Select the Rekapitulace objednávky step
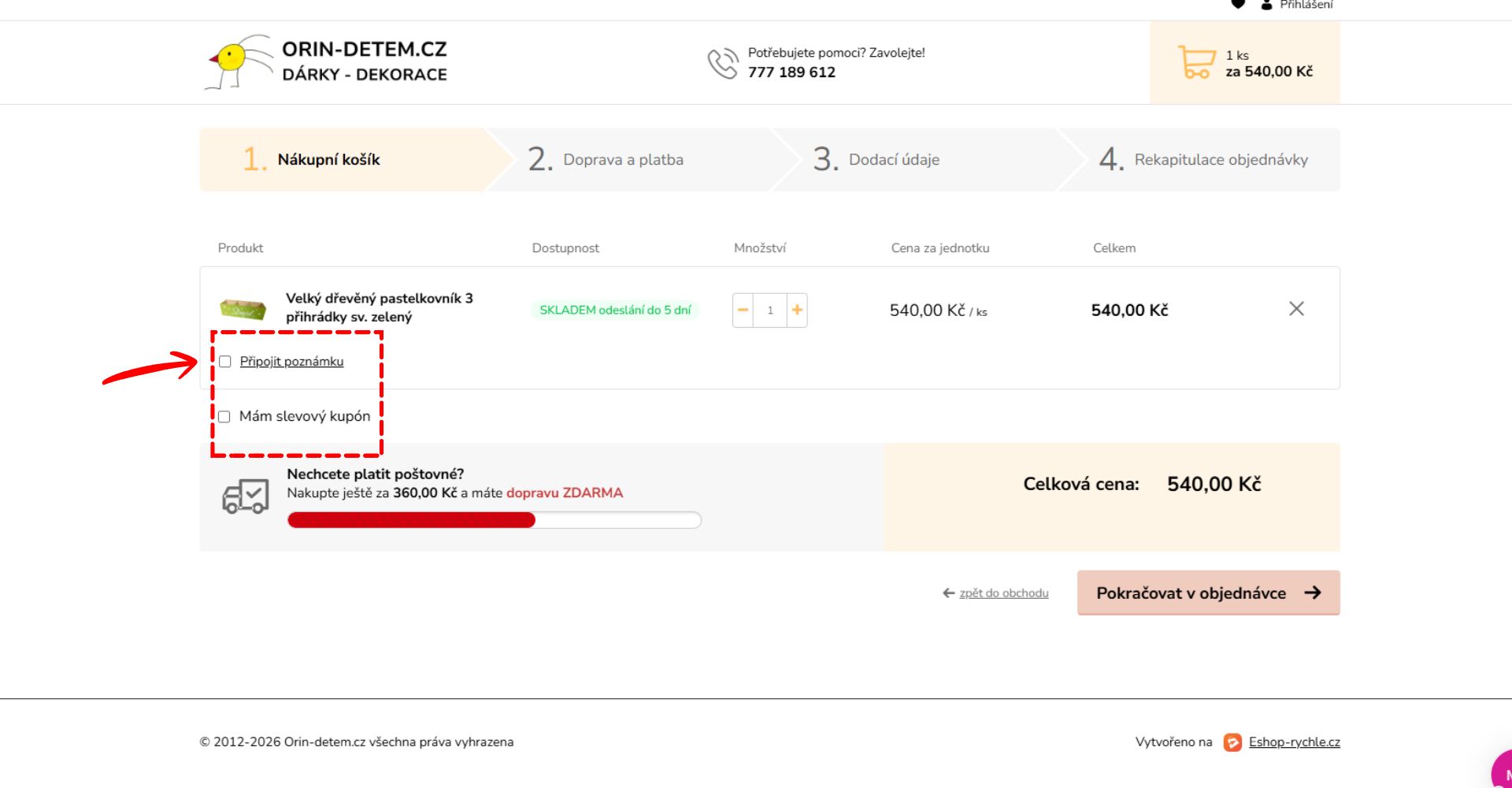The height and width of the screenshot is (788, 1512). [1220, 160]
